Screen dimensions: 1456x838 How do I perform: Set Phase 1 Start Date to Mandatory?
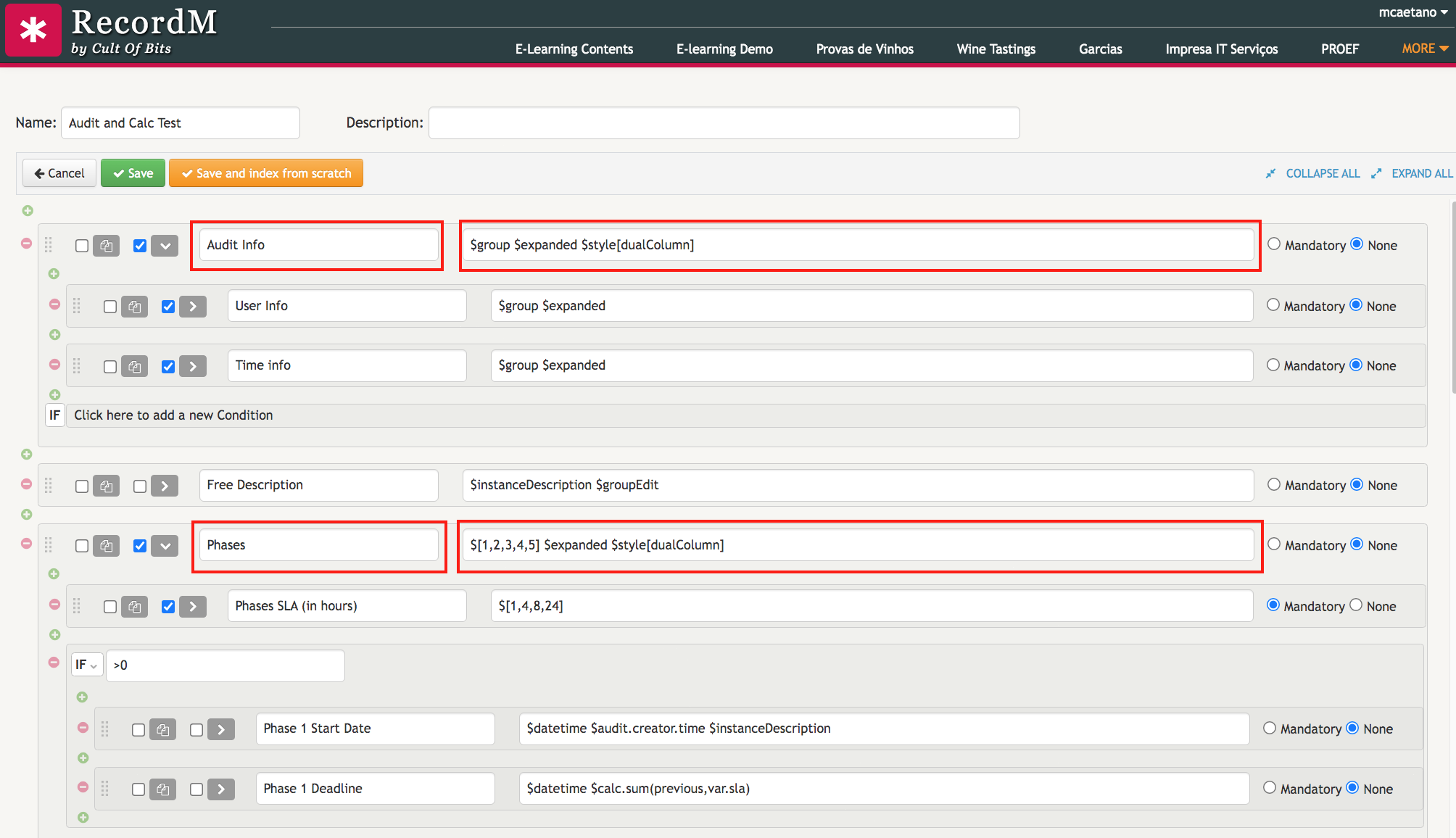click(1270, 728)
